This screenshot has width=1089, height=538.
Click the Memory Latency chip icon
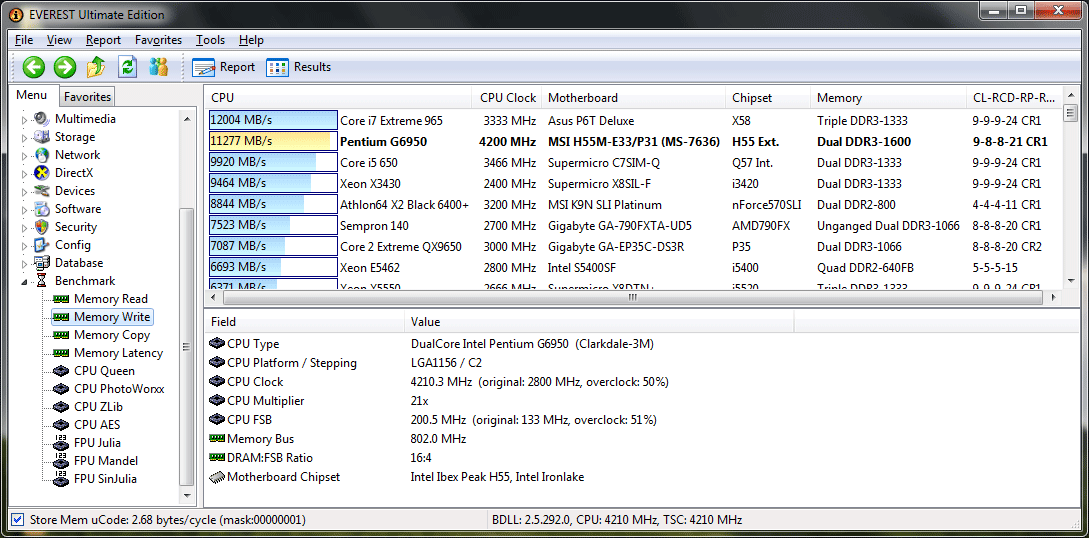point(61,353)
